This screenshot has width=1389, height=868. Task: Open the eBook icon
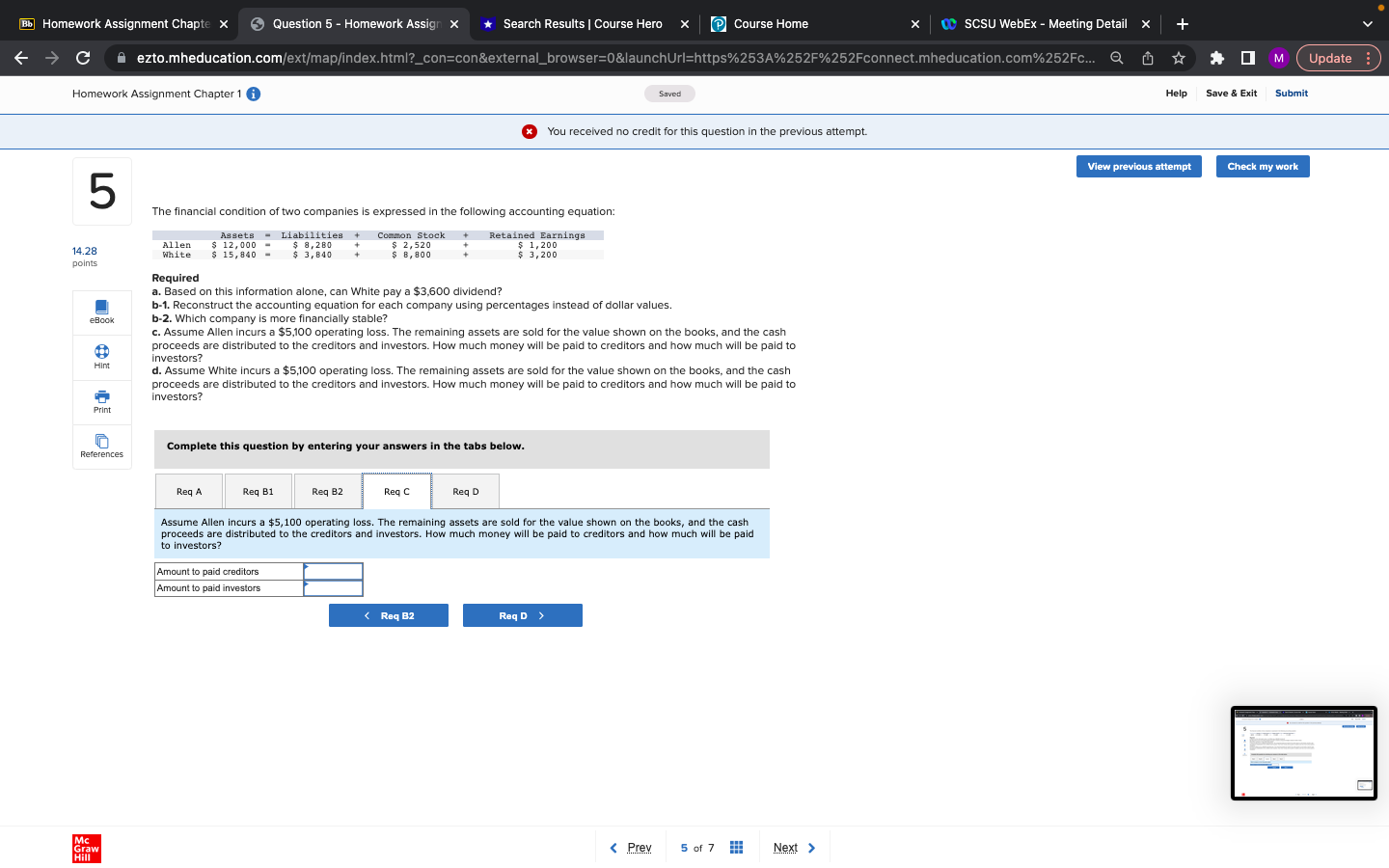click(x=102, y=312)
